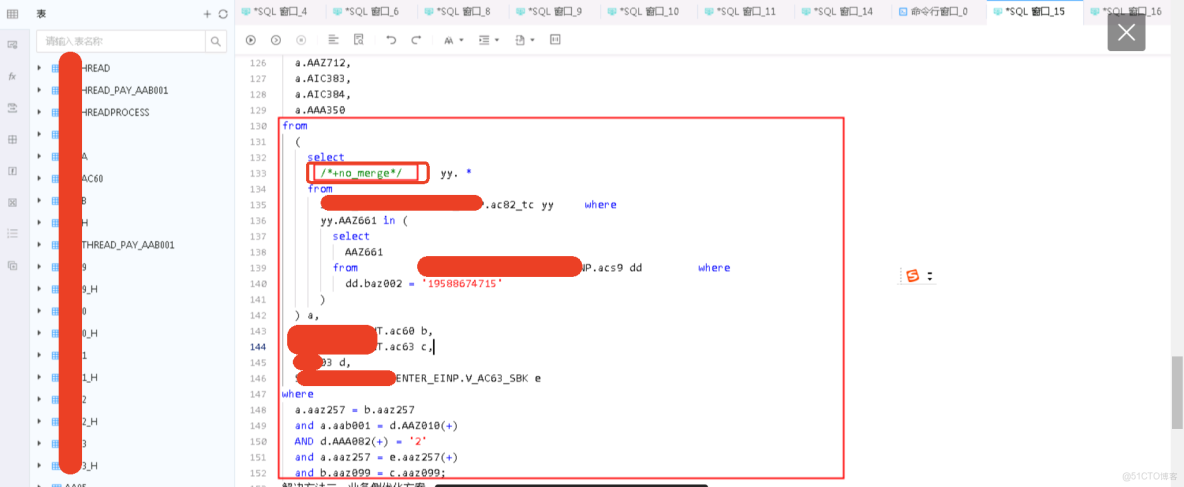Open the procedures sidebar icon below fx
This screenshot has width=1184, height=487.
tap(12, 108)
